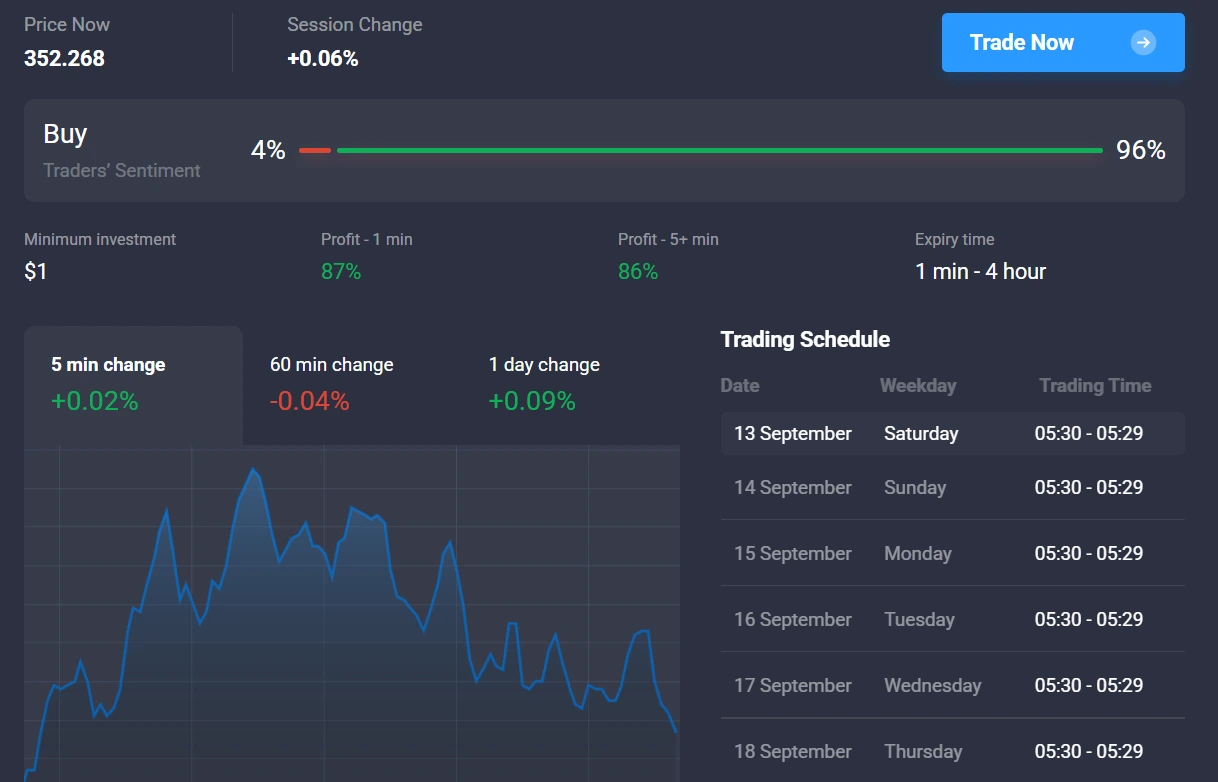Click the arrow icon in Trade Now
1218x782 pixels.
coord(1143,42)
